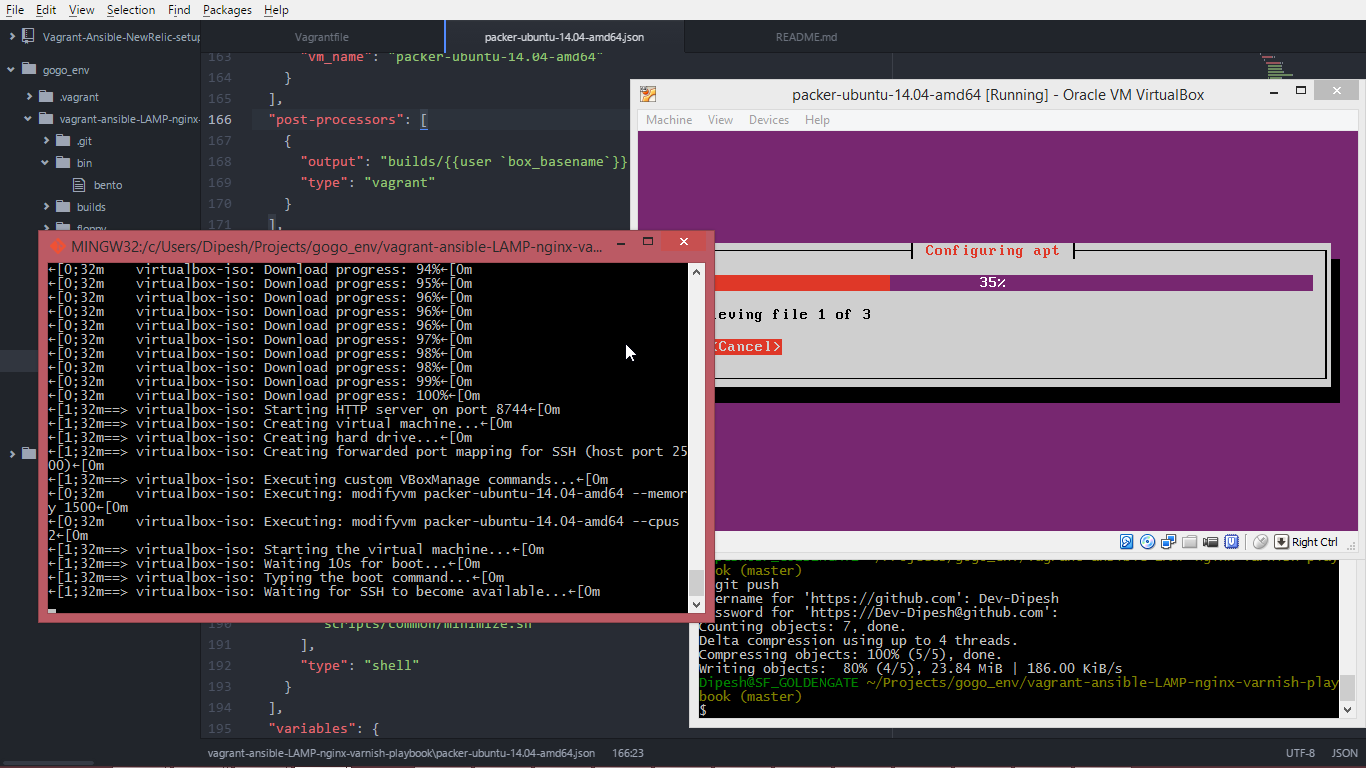Expand the builds folder chevron

tap(46, 207)
